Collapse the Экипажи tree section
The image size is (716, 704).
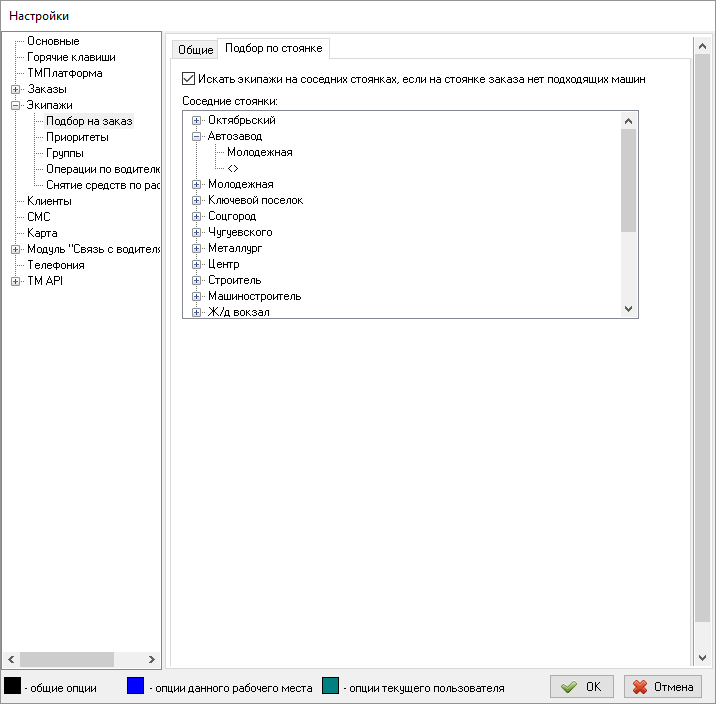[16, 105]
